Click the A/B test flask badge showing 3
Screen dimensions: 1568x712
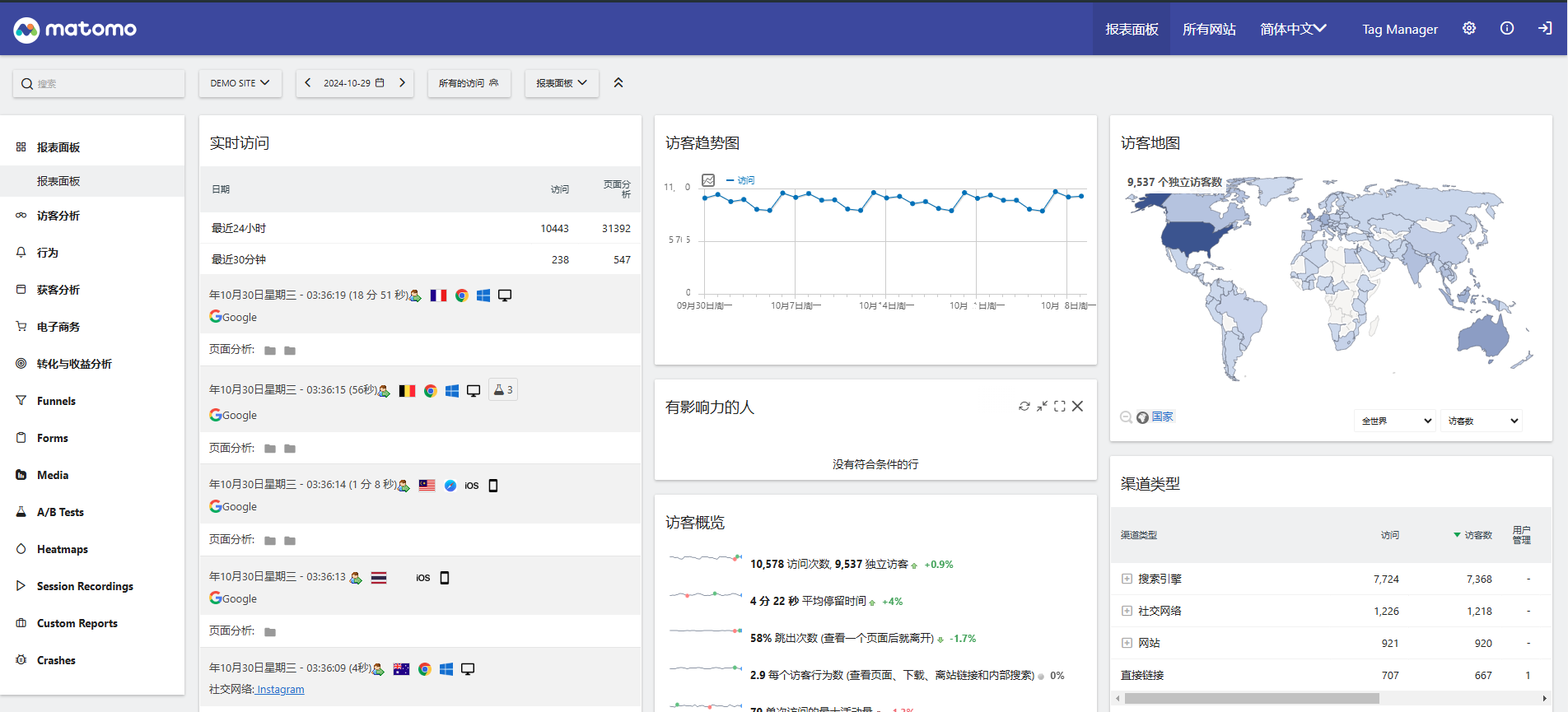click(503, 390)
